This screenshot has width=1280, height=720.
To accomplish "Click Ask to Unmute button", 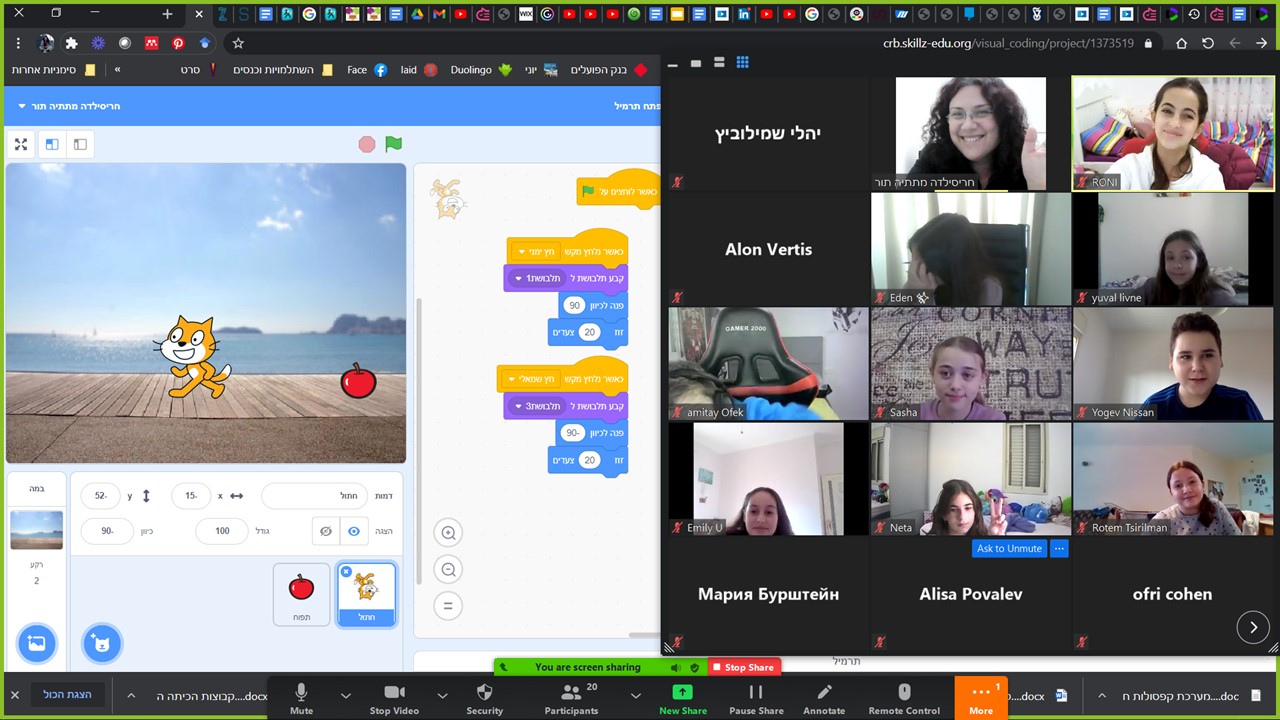I will click(1009, 548).
